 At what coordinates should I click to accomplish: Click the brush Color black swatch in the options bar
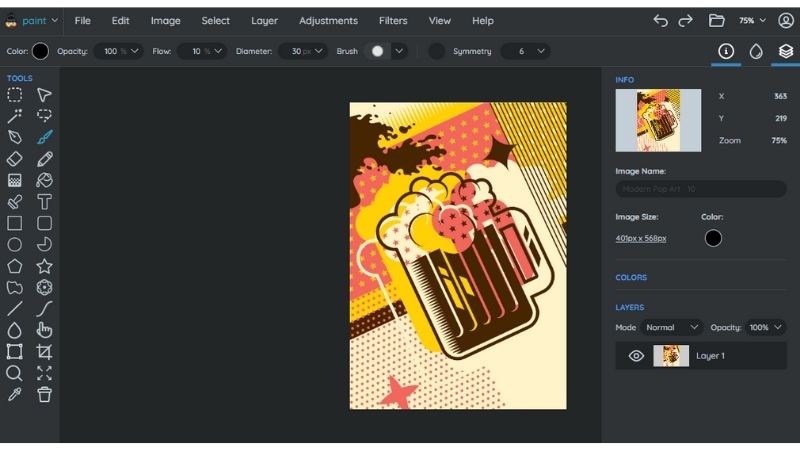(40, 51)
